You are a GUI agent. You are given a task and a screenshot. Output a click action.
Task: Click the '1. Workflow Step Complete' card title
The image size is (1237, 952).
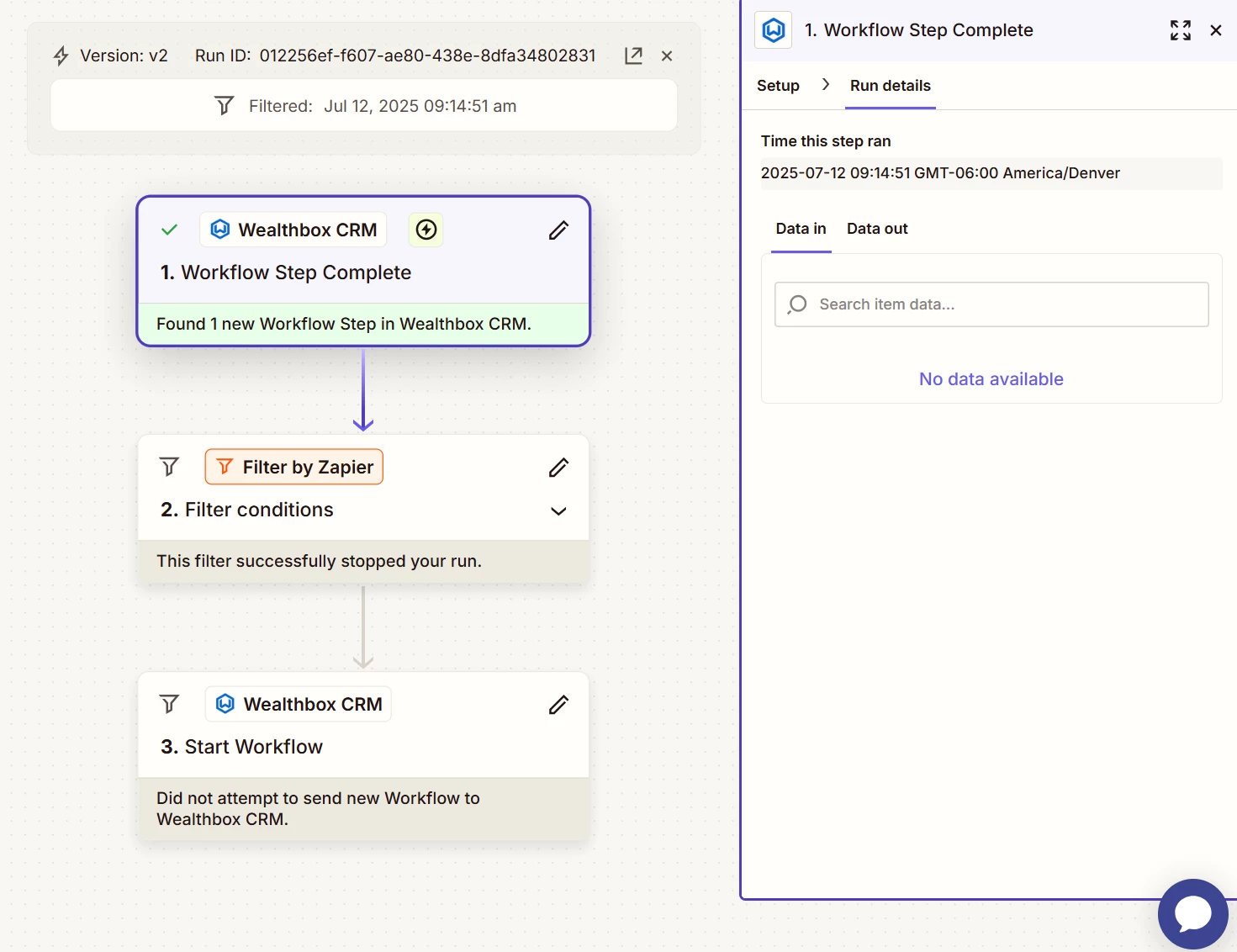[x=286, y=272]
